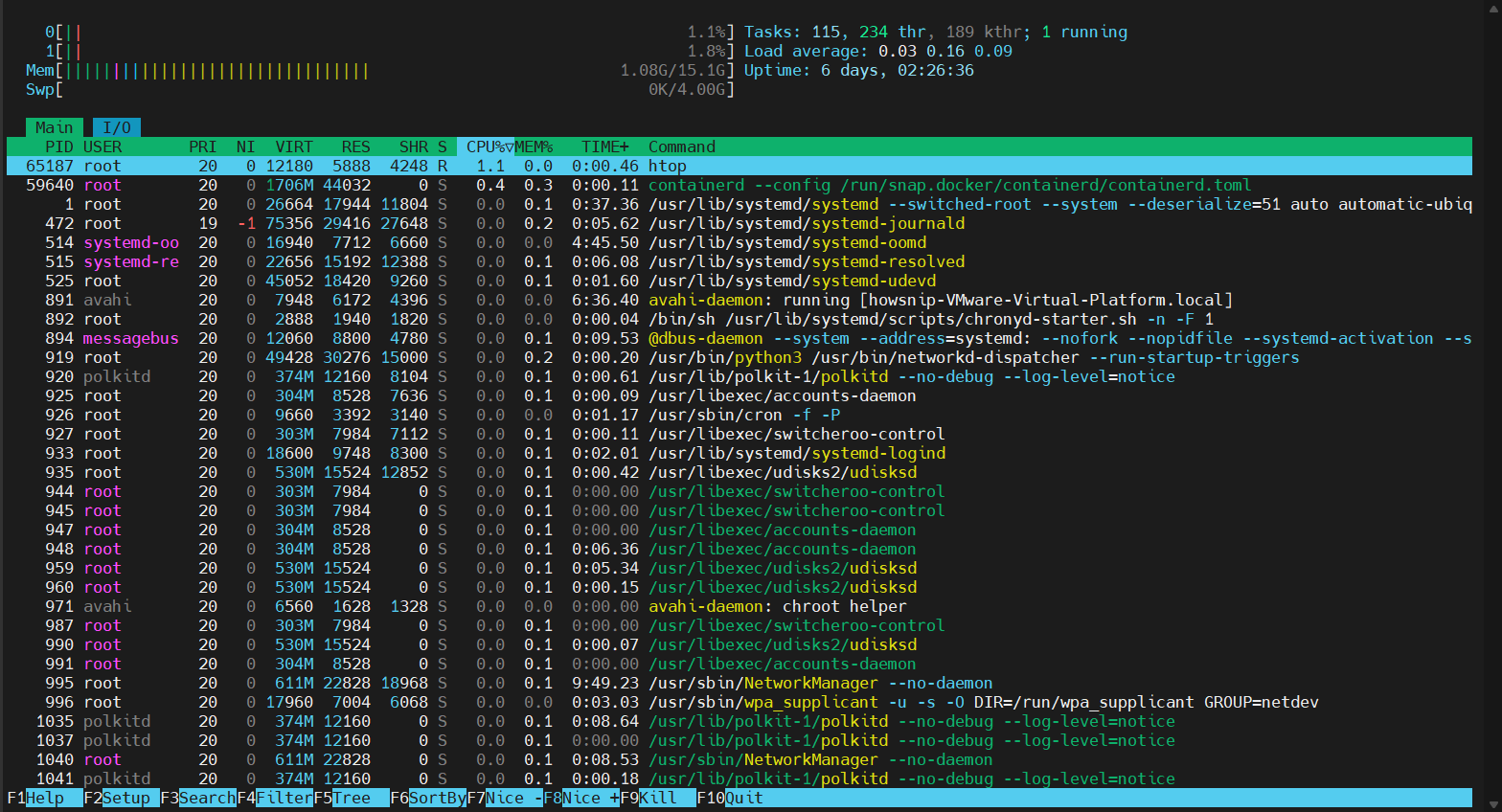The width and height of the screenshot is (1502, 812).
Task: Click F3 Search function key
Action: click(x=198, y=798)
